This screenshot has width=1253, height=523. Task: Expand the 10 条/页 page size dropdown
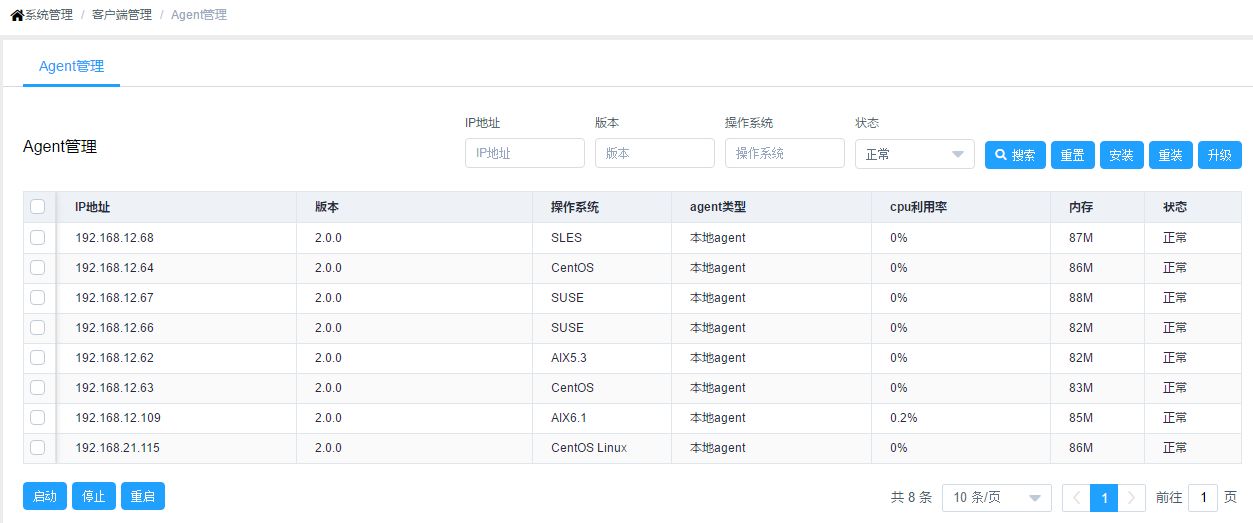tap(996, 497)
